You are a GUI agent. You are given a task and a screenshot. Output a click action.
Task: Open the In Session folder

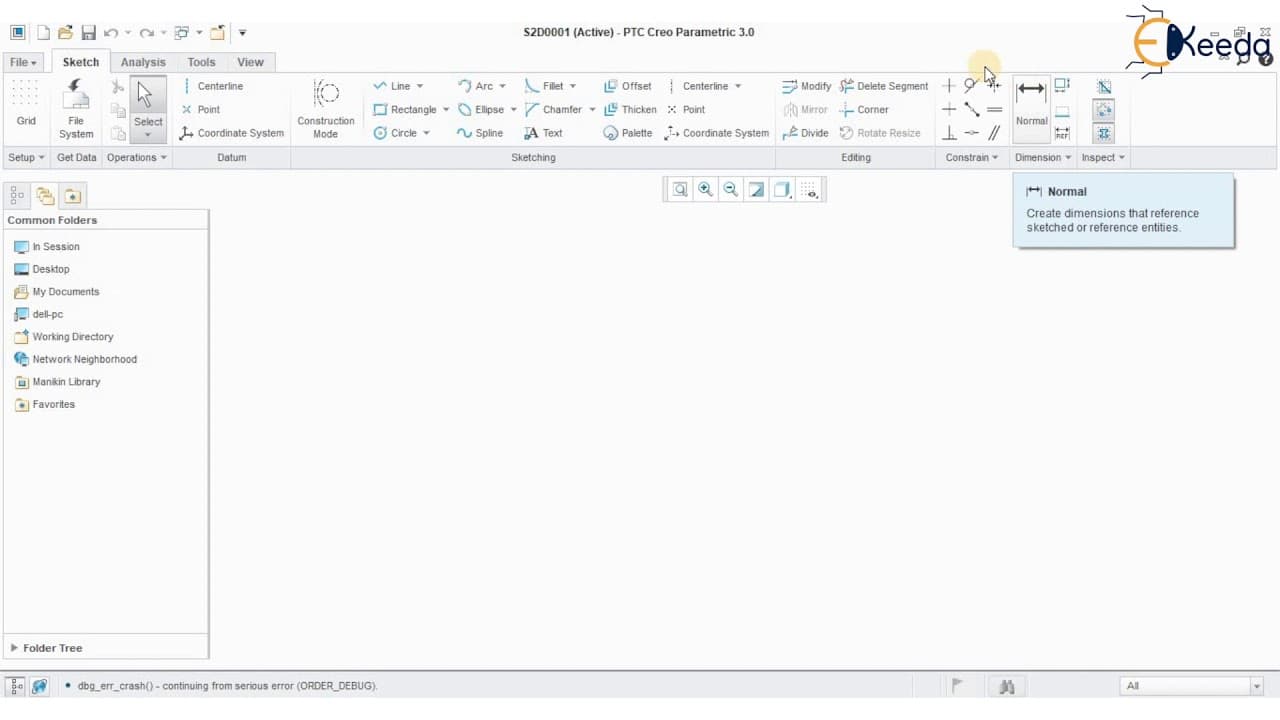click(x=47, y=247)
